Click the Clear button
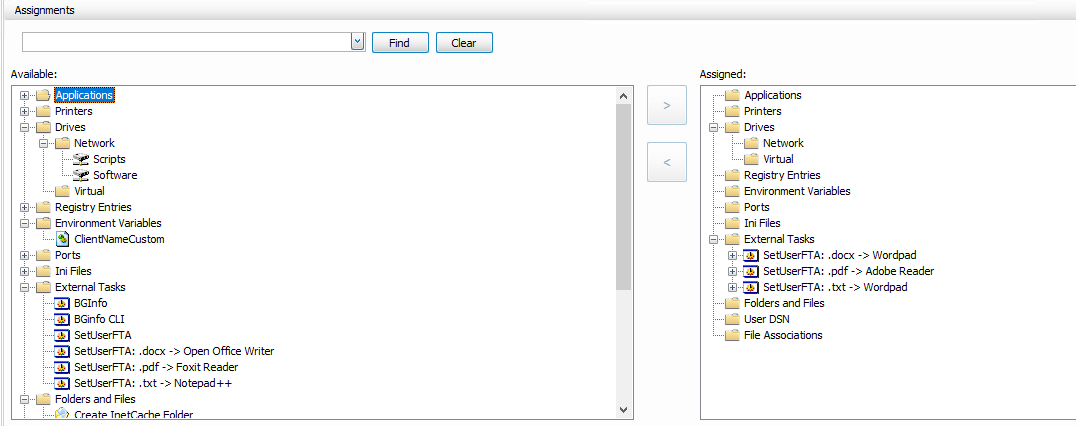The image size is (1076, 426). click(464, 43)
